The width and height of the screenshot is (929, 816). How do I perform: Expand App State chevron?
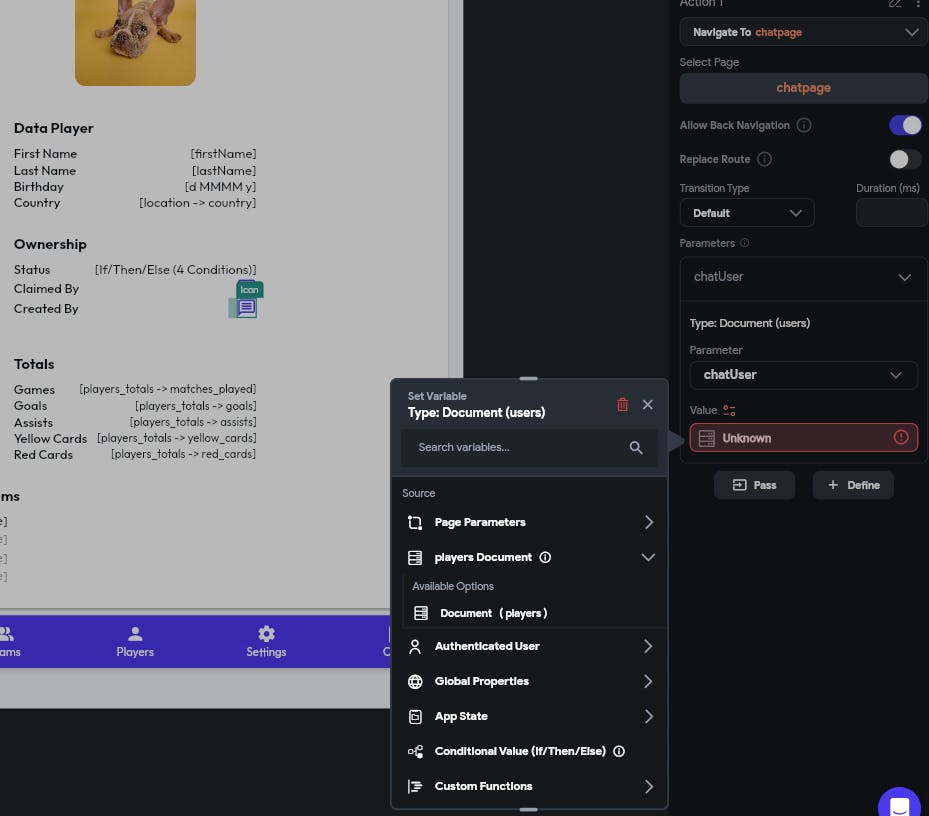(649, 716)
